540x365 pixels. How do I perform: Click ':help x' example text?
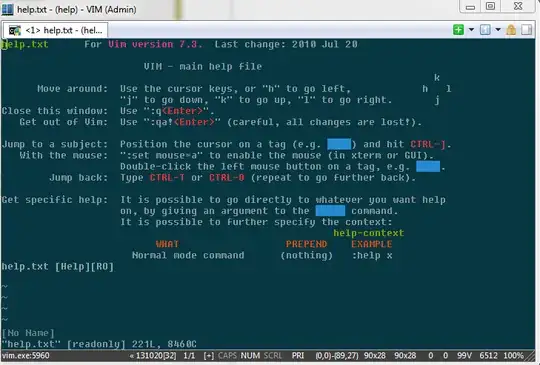tap(372, 256)
